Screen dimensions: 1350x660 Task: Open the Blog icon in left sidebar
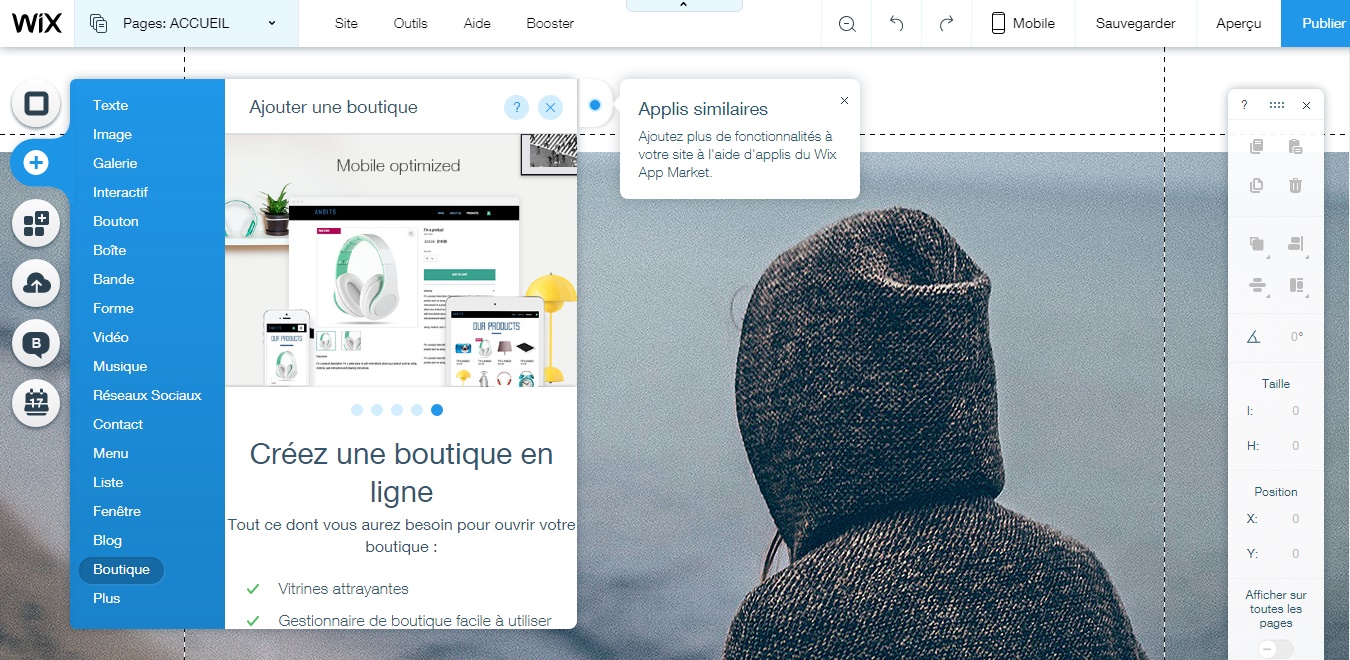[37, 343]
